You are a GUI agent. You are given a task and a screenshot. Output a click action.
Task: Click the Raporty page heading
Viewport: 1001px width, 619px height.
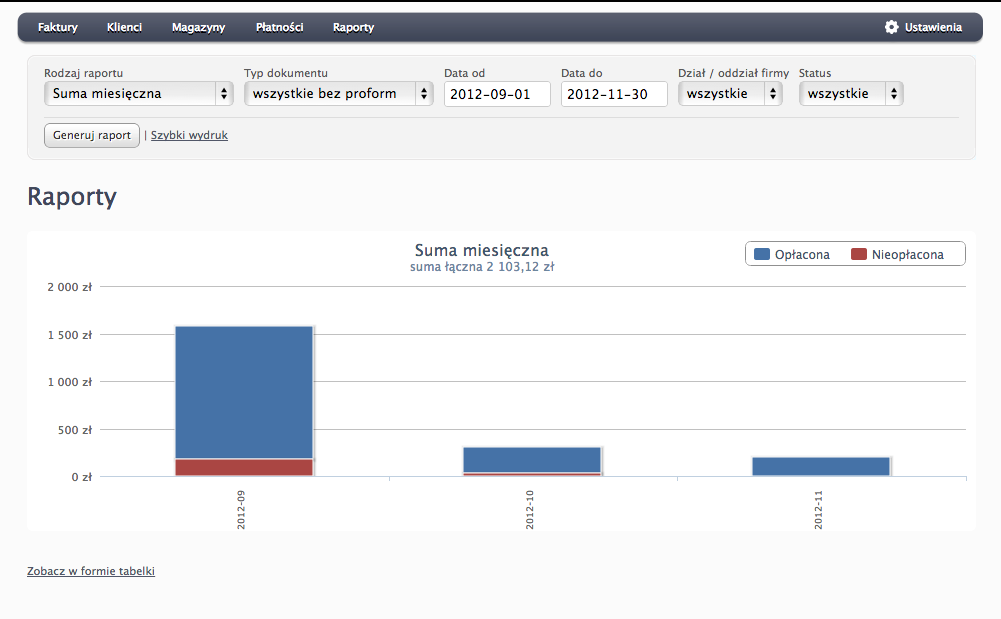[72, 197]
